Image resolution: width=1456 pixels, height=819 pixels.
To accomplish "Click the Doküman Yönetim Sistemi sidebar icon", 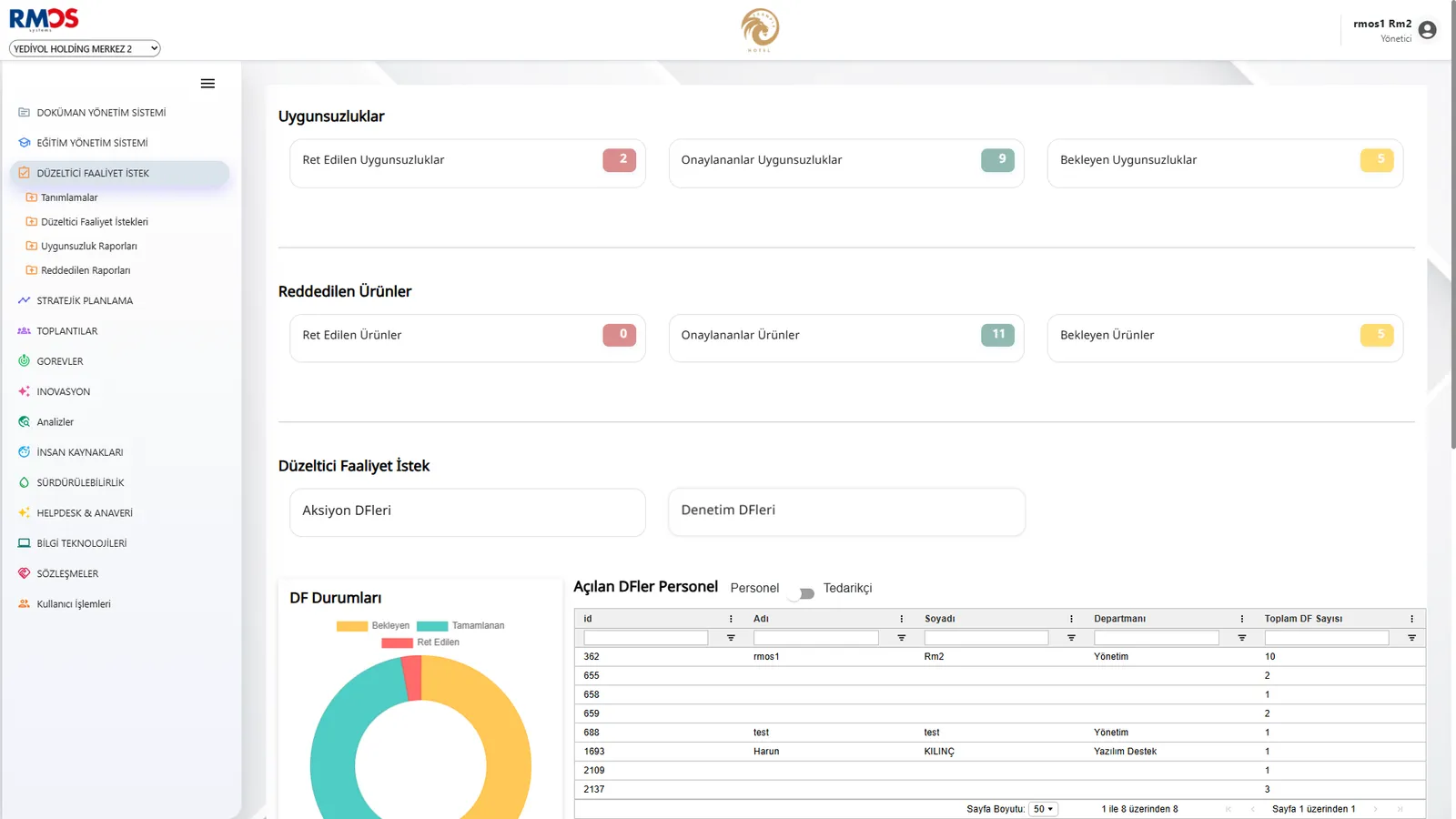I will coord(25,113).
